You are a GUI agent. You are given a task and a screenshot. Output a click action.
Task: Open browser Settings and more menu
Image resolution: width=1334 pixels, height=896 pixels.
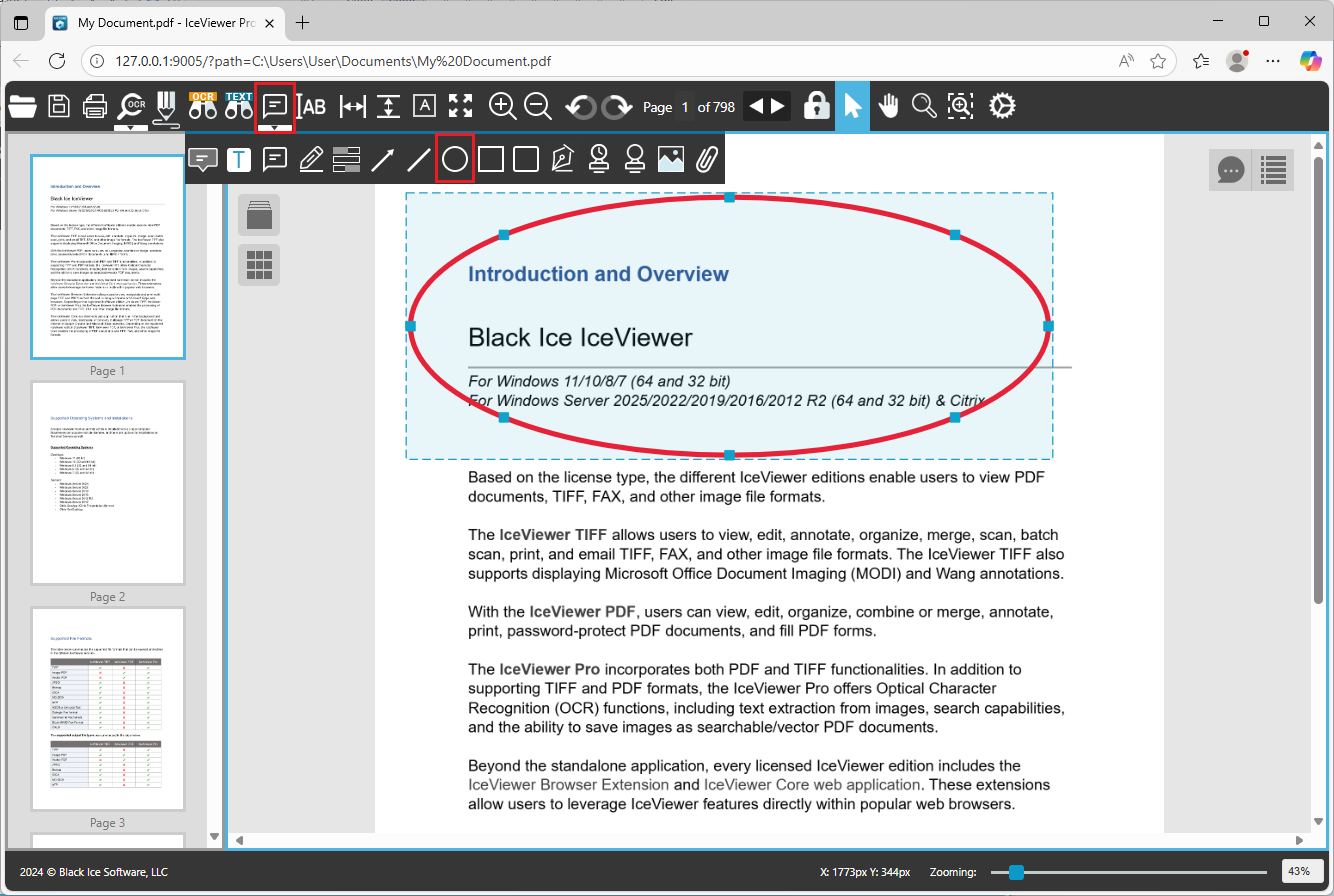point(1273,61)
